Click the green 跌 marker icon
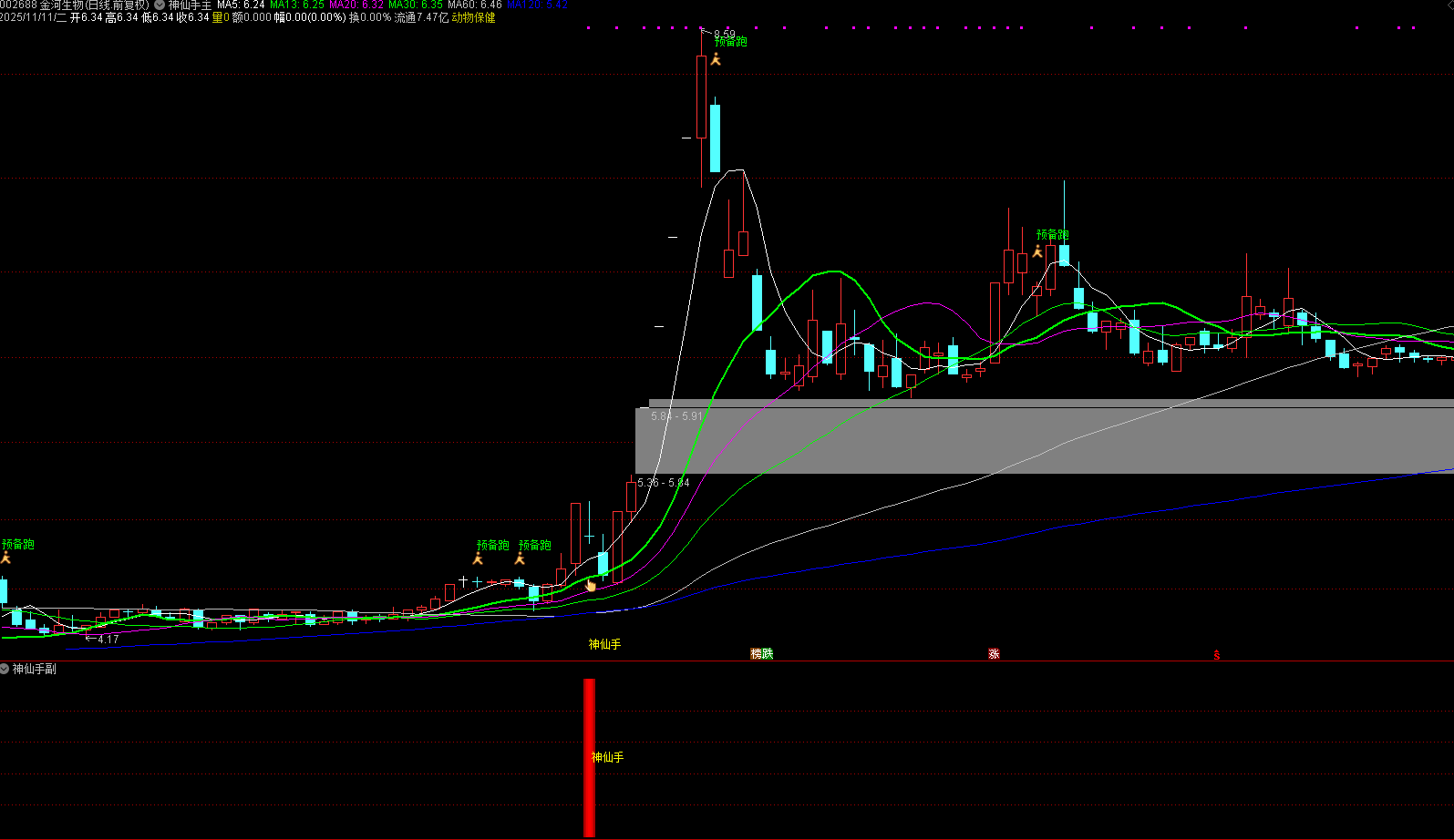Screen dimensions: 1454x840 pos(768,653)
